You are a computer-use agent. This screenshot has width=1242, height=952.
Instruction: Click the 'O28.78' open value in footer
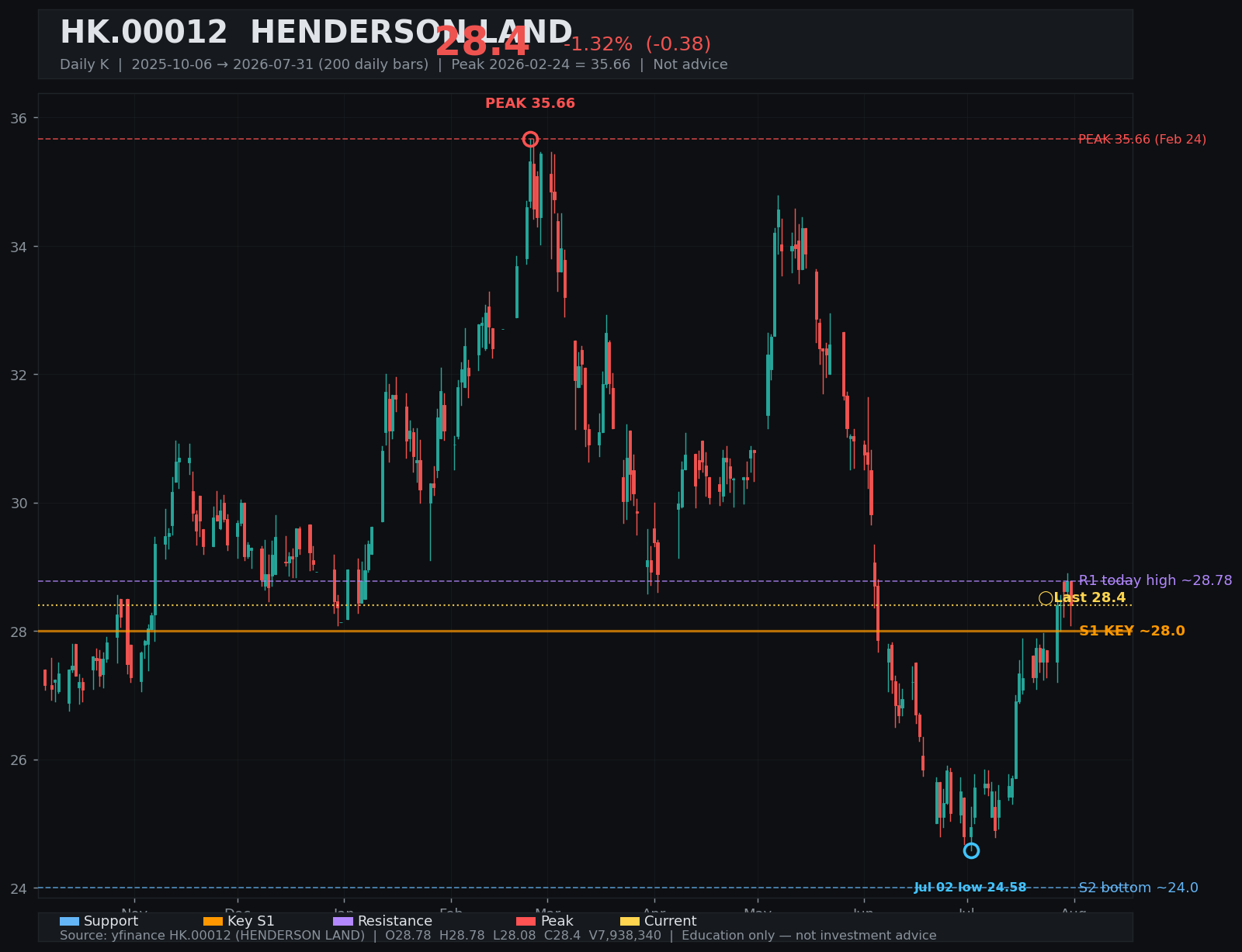pos(409,936)
